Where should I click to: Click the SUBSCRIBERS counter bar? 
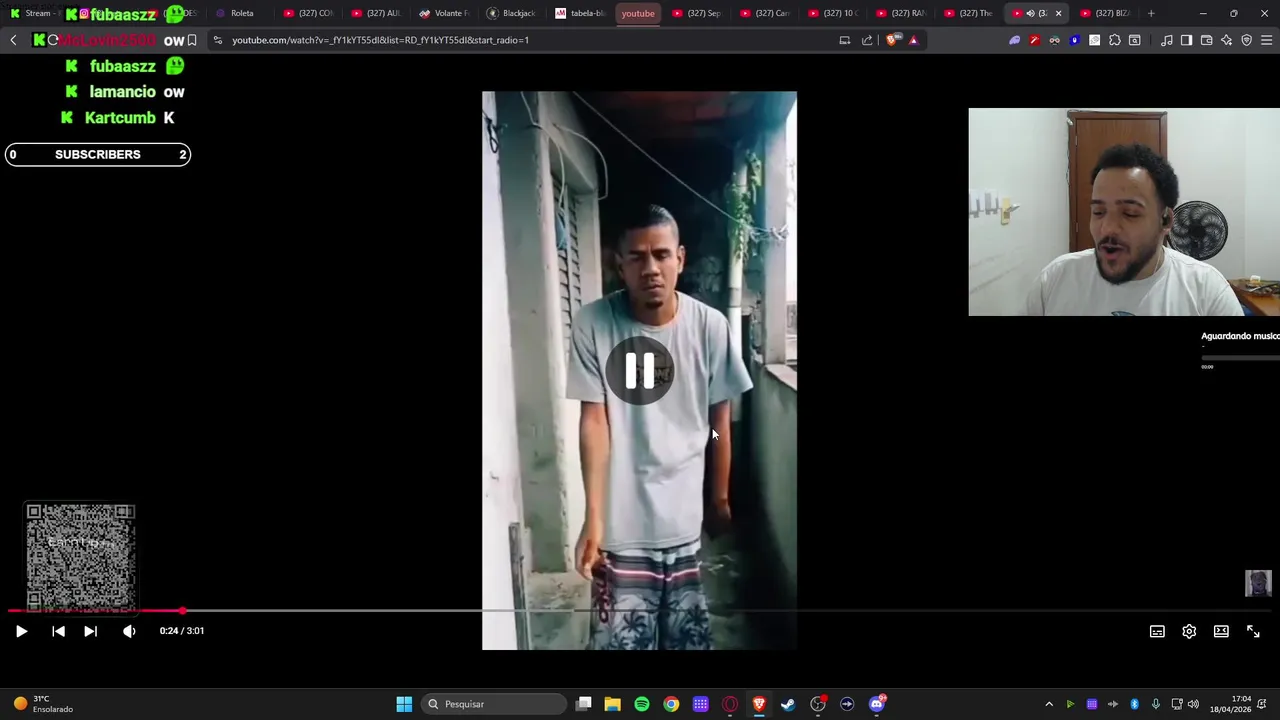click(x=97, y=154)
